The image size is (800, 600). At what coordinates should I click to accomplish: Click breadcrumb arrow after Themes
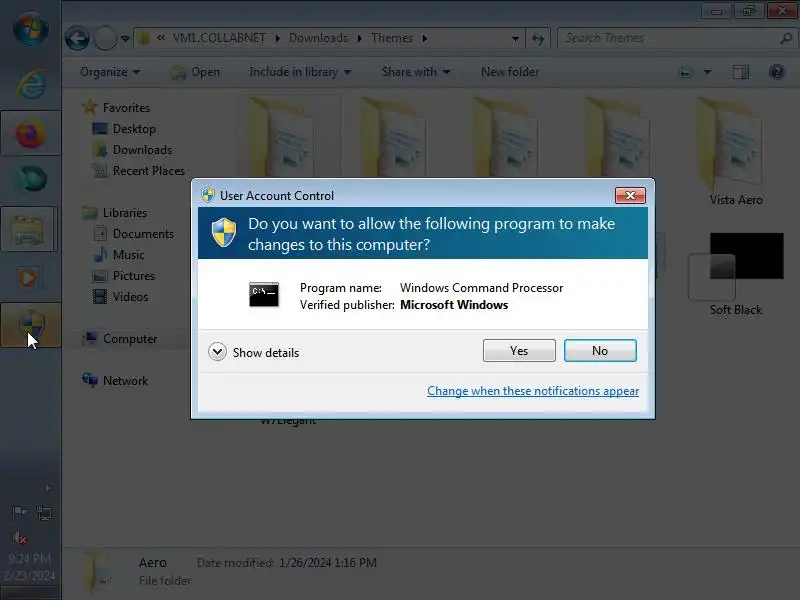pos(424,39)
